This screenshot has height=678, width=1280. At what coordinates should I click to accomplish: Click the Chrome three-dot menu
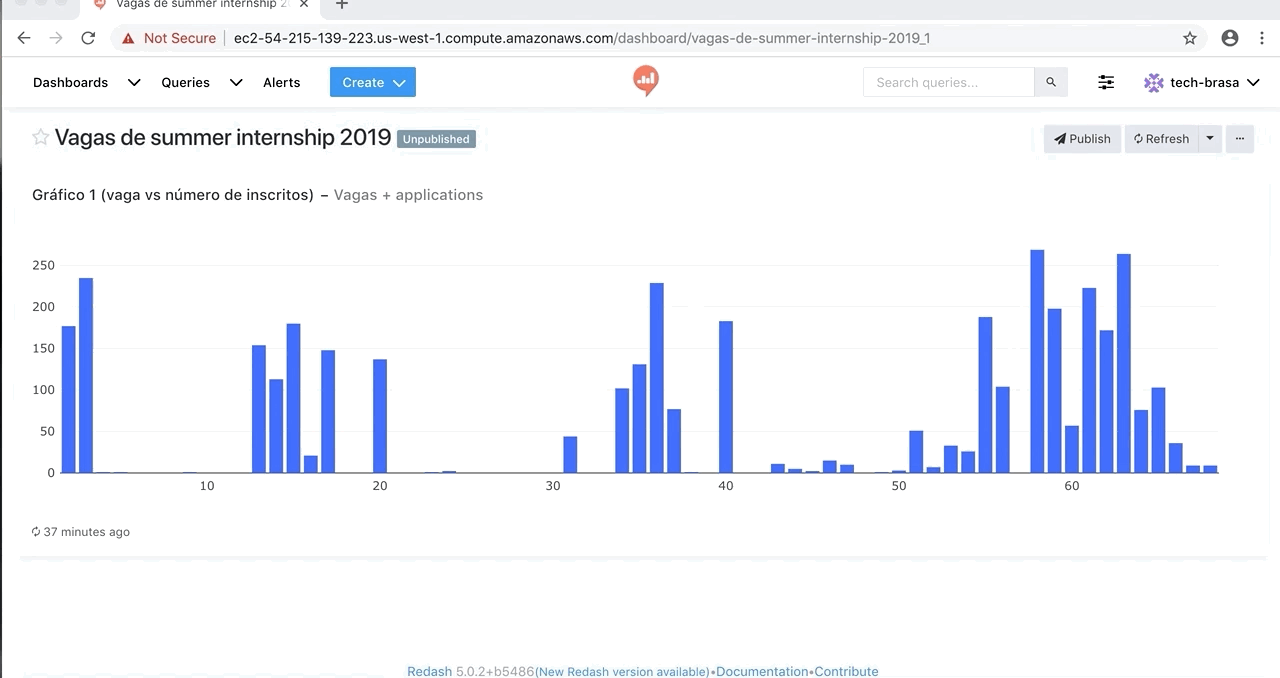[x=1262, y=38]
